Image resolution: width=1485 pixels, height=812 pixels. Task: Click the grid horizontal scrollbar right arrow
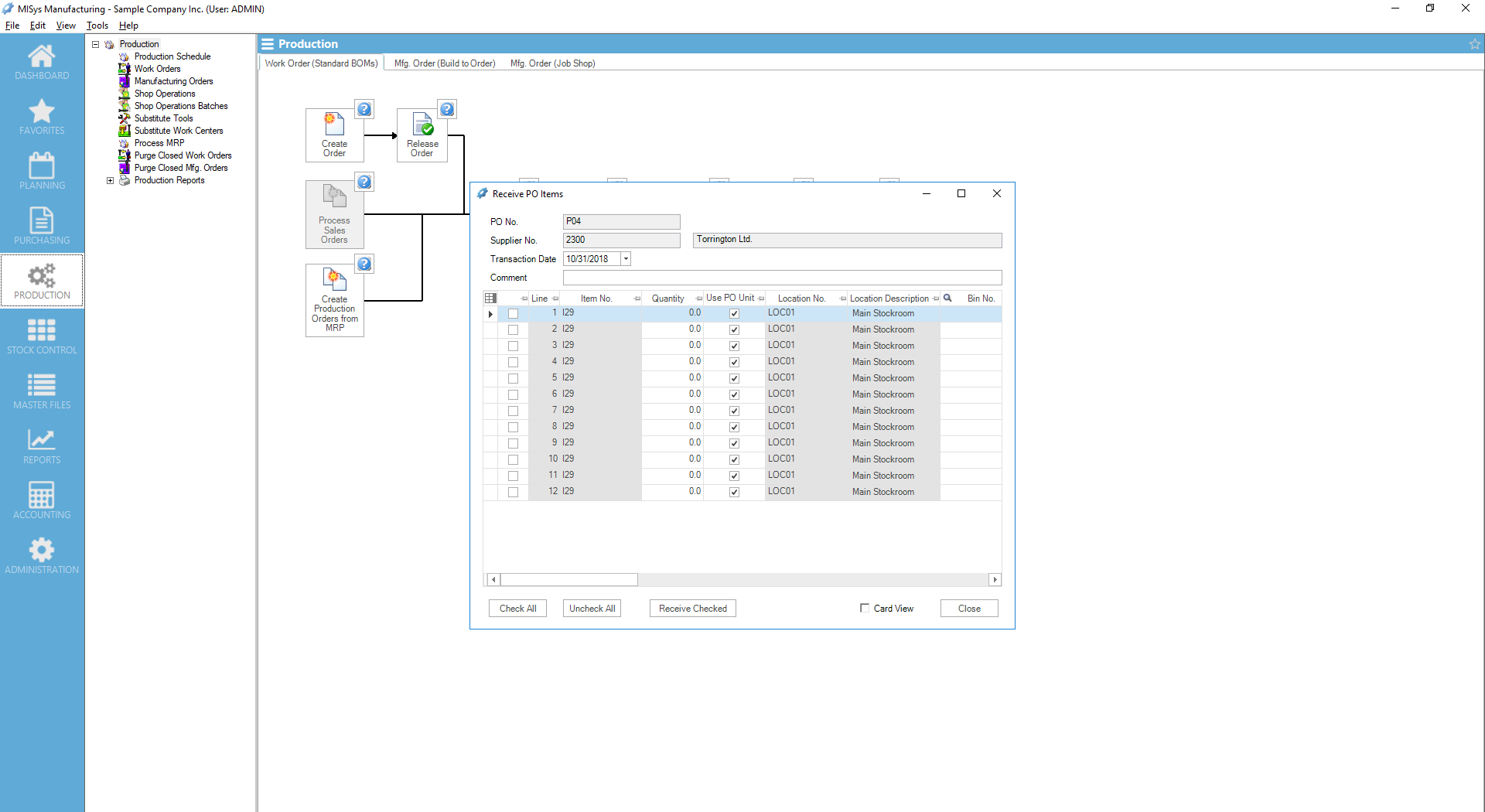995,580
